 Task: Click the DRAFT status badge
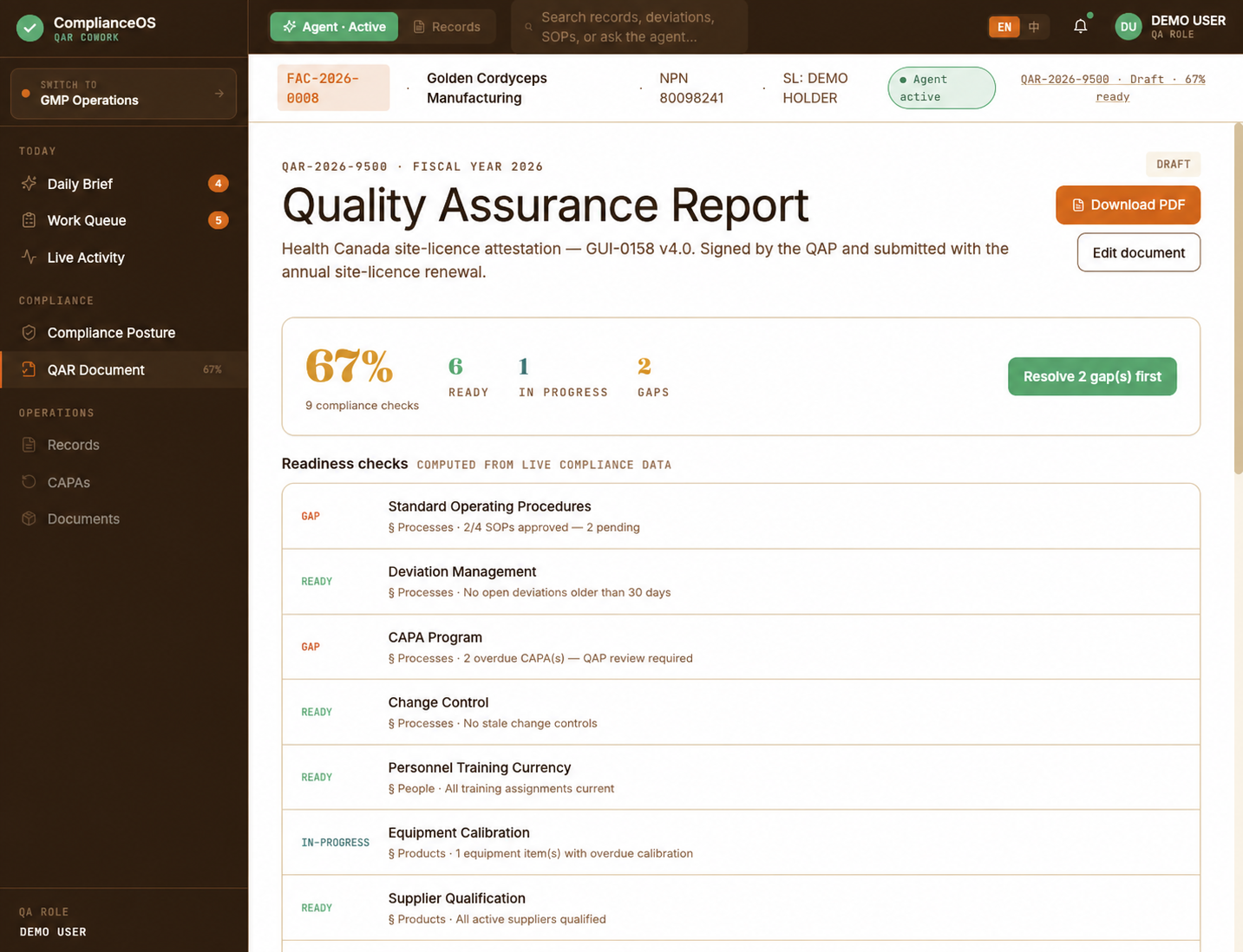pos(1173,164)
